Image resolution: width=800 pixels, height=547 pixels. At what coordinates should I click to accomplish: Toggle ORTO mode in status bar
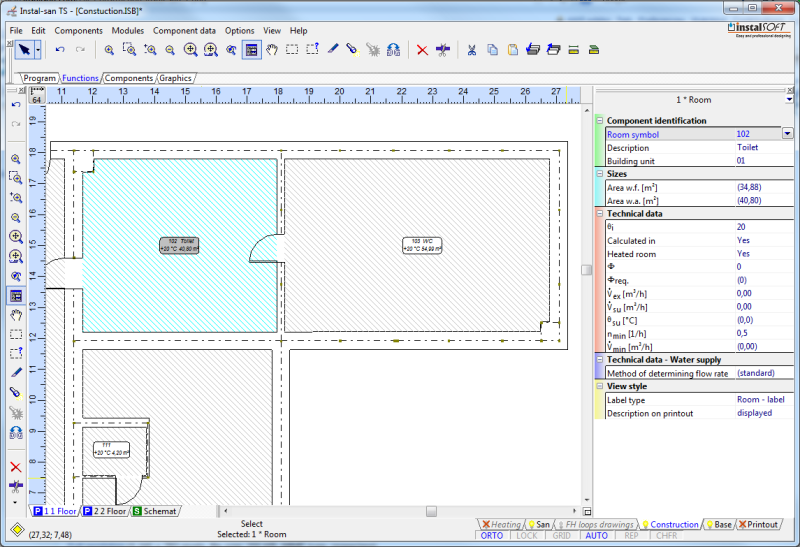pos(492,536)
